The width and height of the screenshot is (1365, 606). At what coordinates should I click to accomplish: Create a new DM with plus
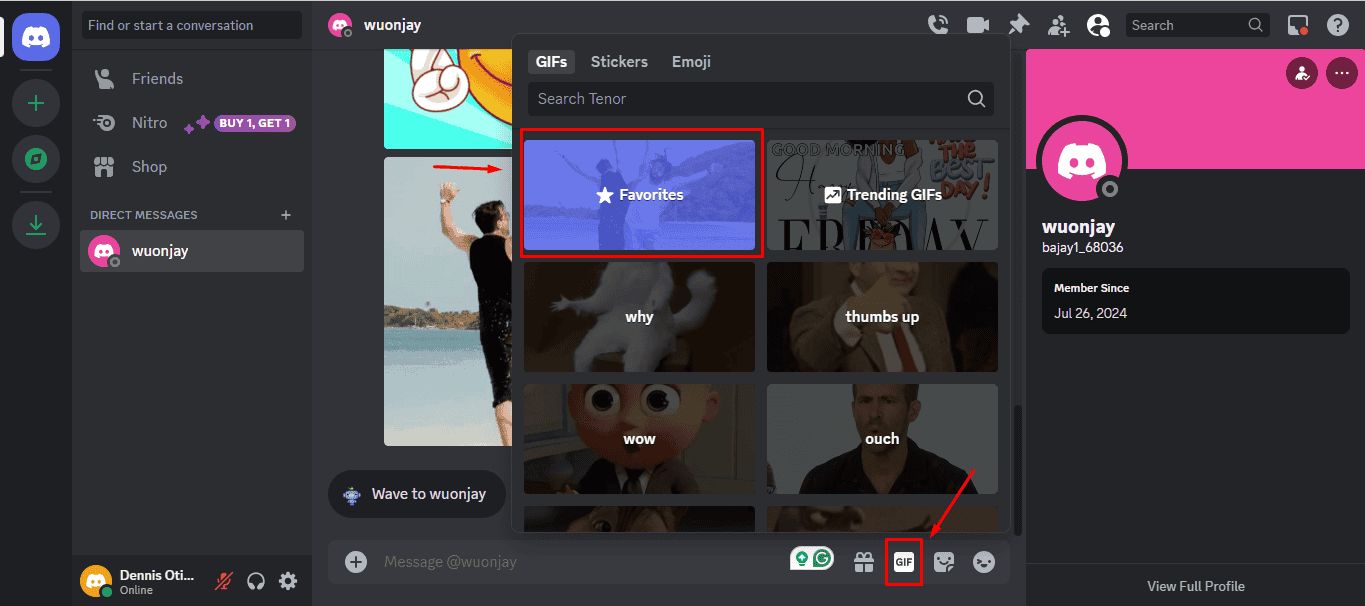click(286, 215)
